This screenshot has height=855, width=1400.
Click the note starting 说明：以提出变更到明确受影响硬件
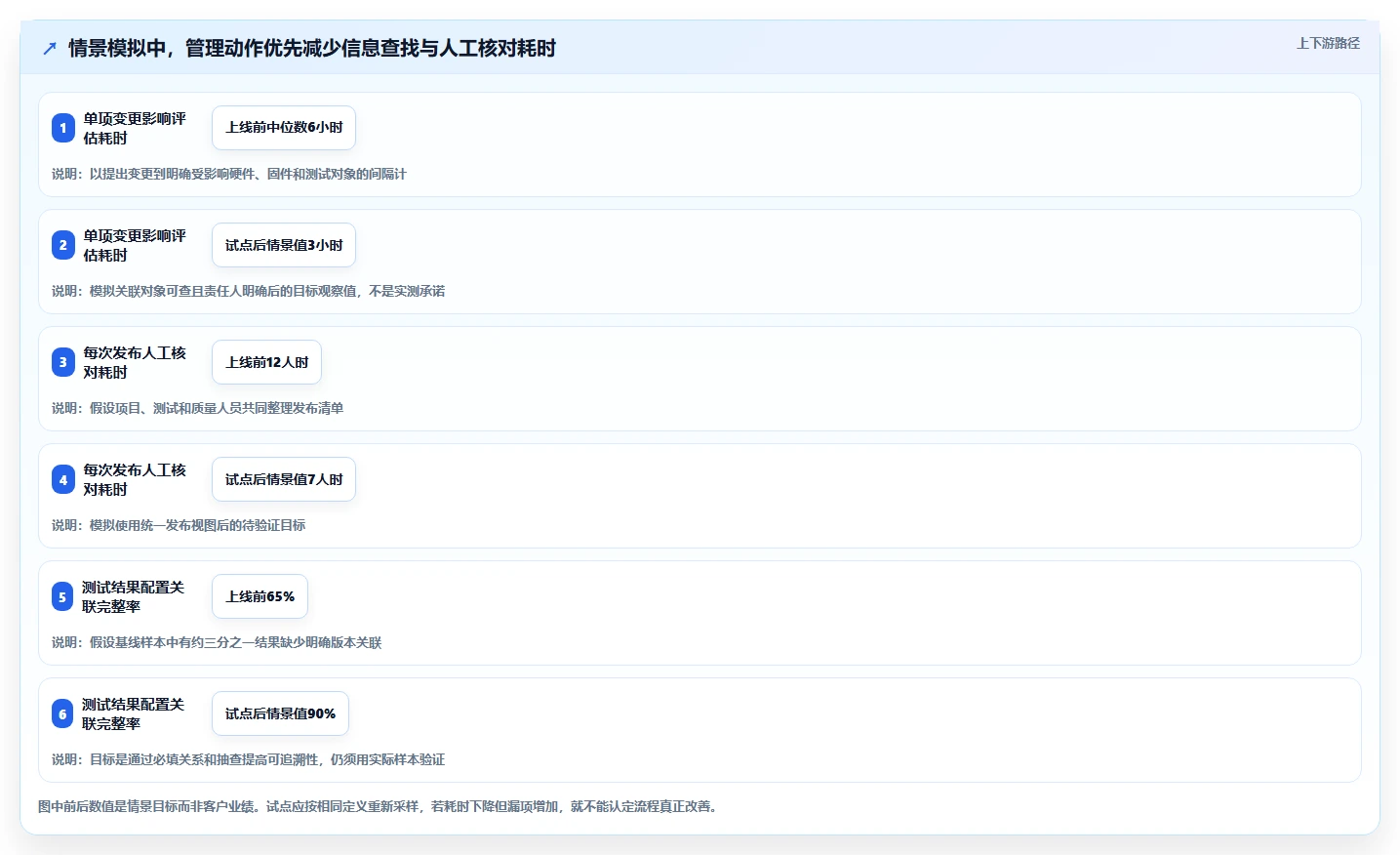(229, 174)
